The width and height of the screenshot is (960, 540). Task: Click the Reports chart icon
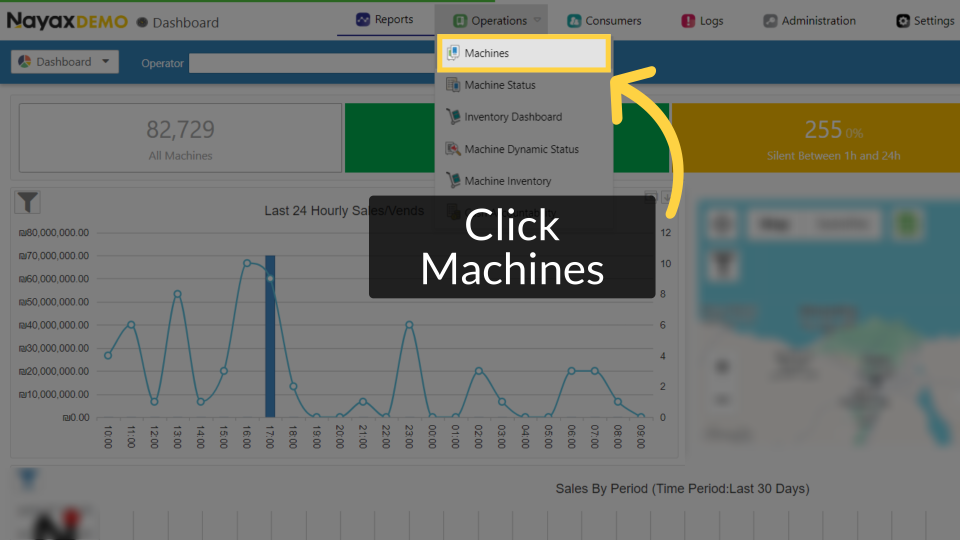(x=363, y=20)
